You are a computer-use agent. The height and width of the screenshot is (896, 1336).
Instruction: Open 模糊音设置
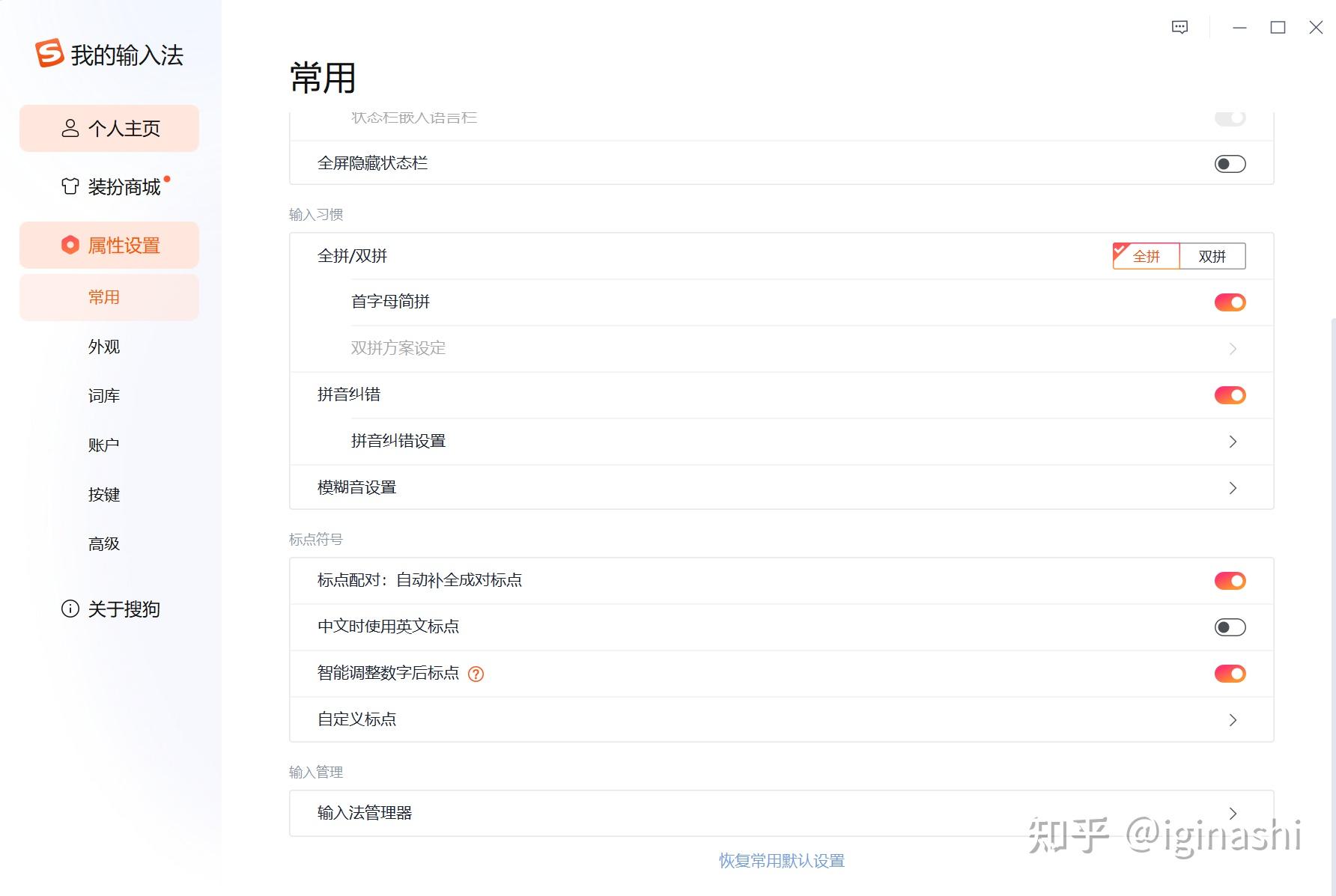[1232, 487]
